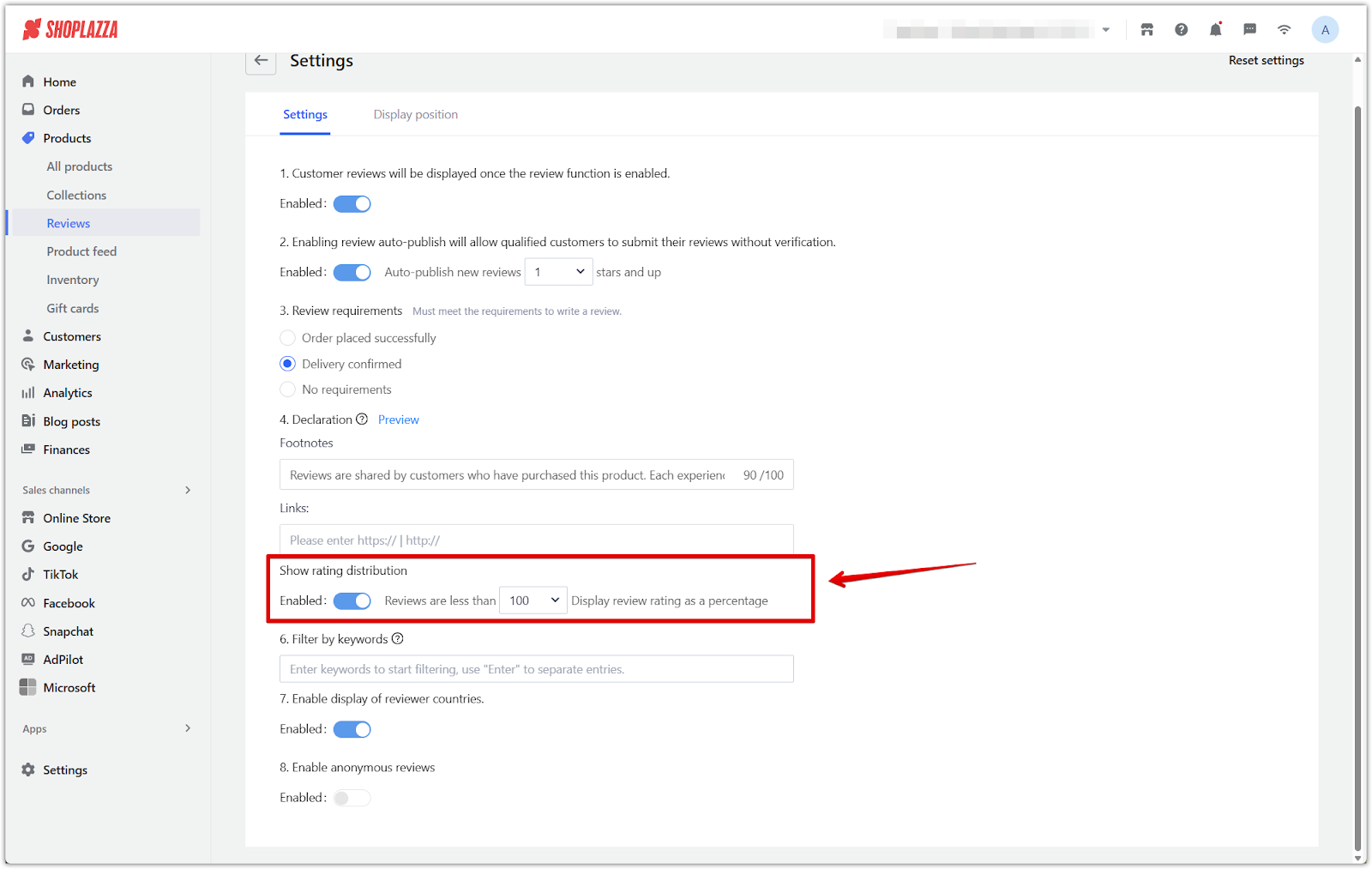1372x869 pixels.
Task: Click Filter by keywords help icon
Action: 397,639
